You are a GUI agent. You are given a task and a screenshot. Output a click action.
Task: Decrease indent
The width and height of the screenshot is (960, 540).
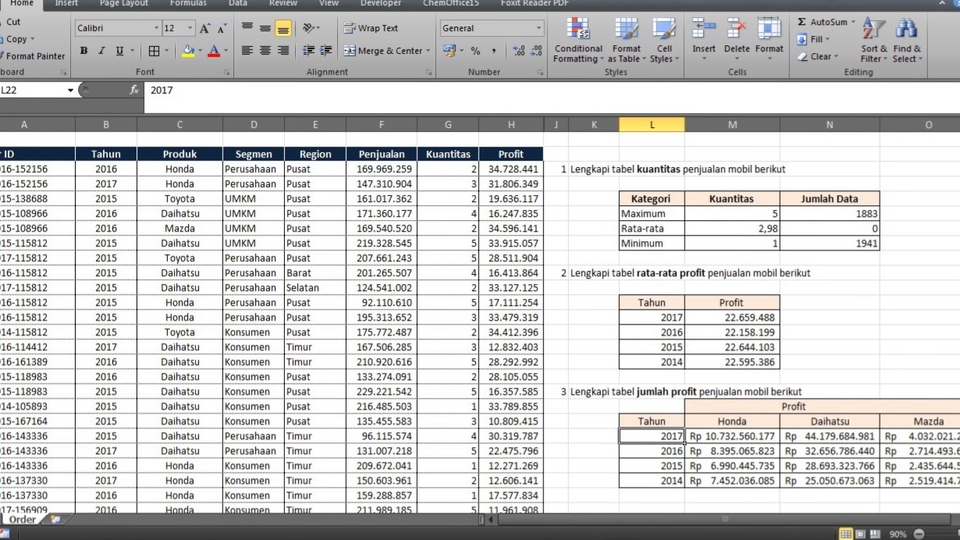[309, 51]
